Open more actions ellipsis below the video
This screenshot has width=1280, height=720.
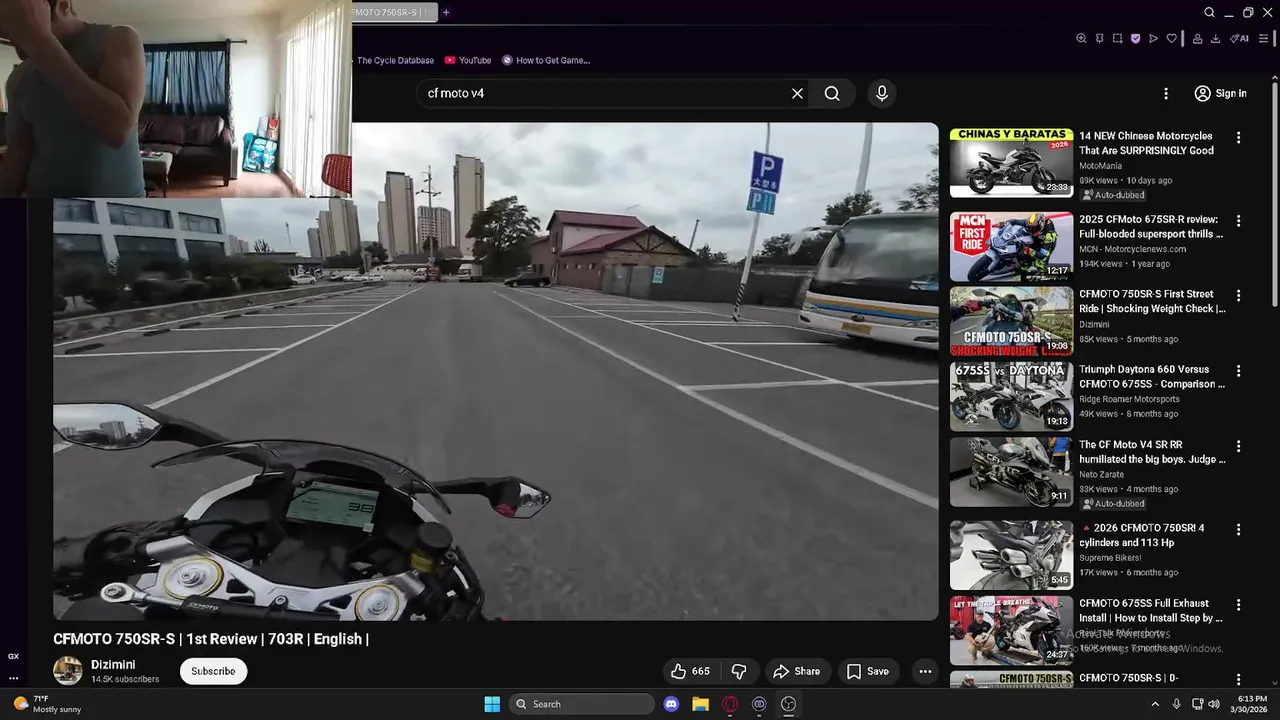[925, 671]
